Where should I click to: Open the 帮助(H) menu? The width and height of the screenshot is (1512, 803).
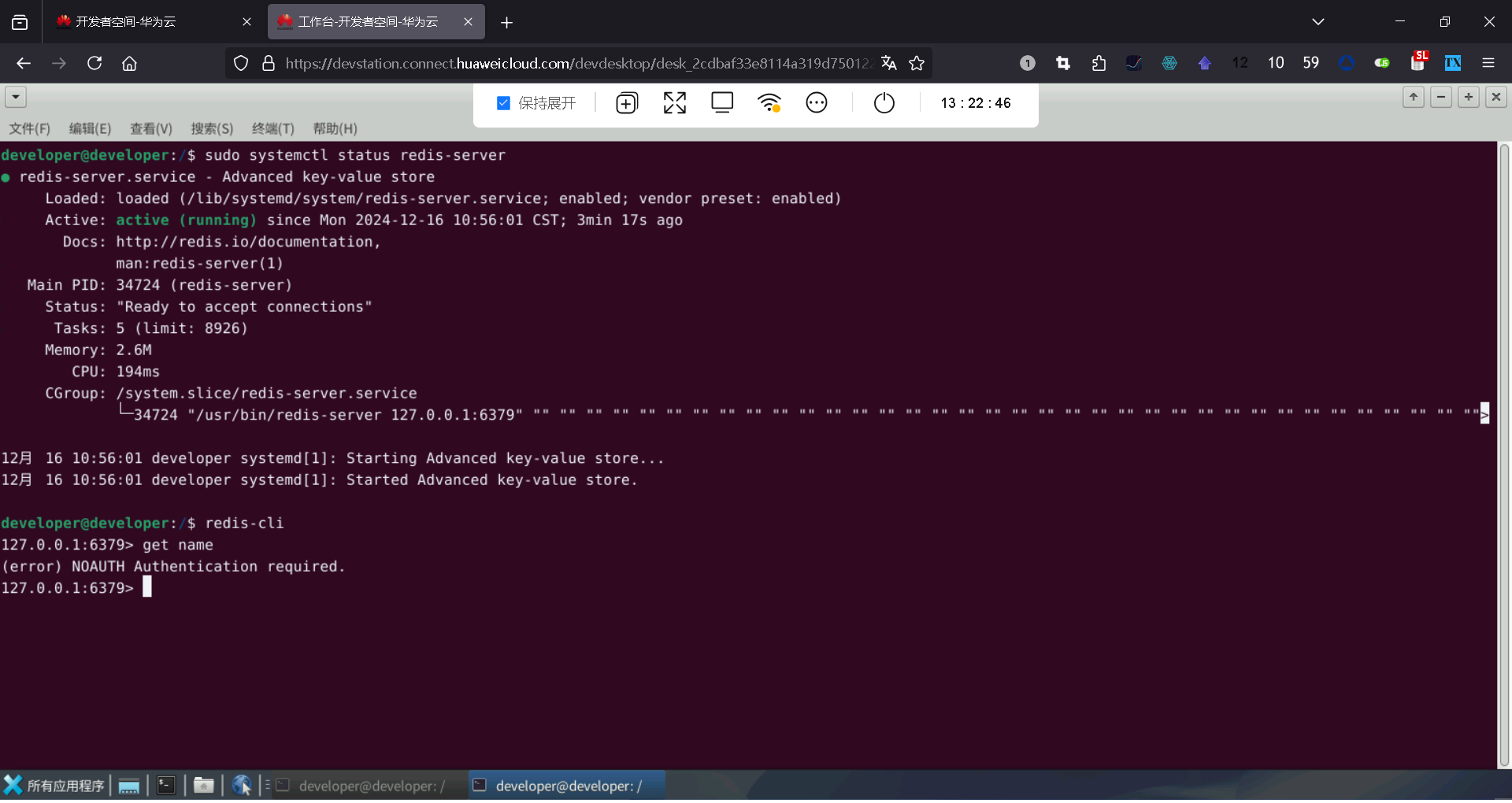point(335,128)
